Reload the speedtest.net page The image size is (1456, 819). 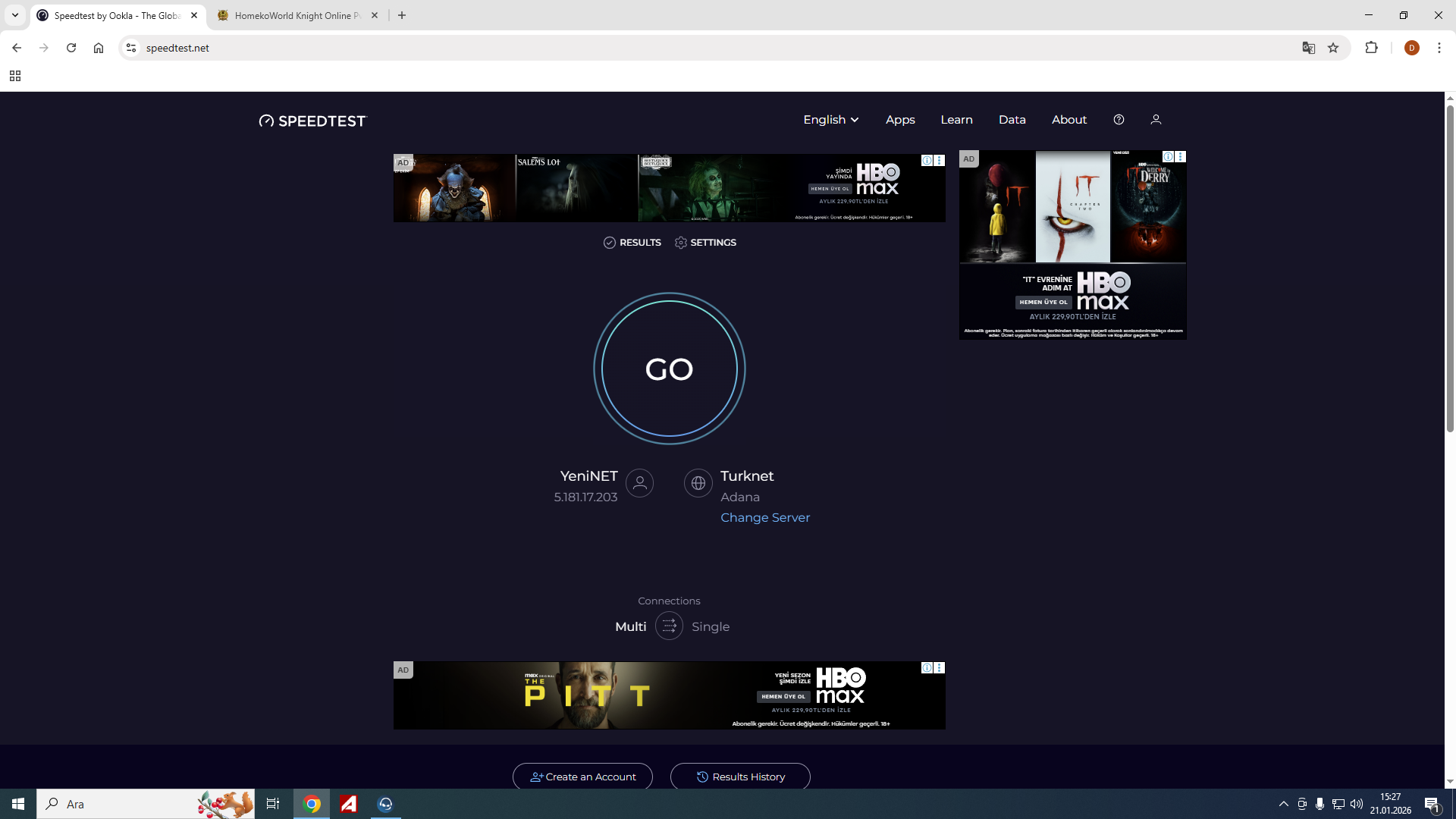tap(71, 48)
